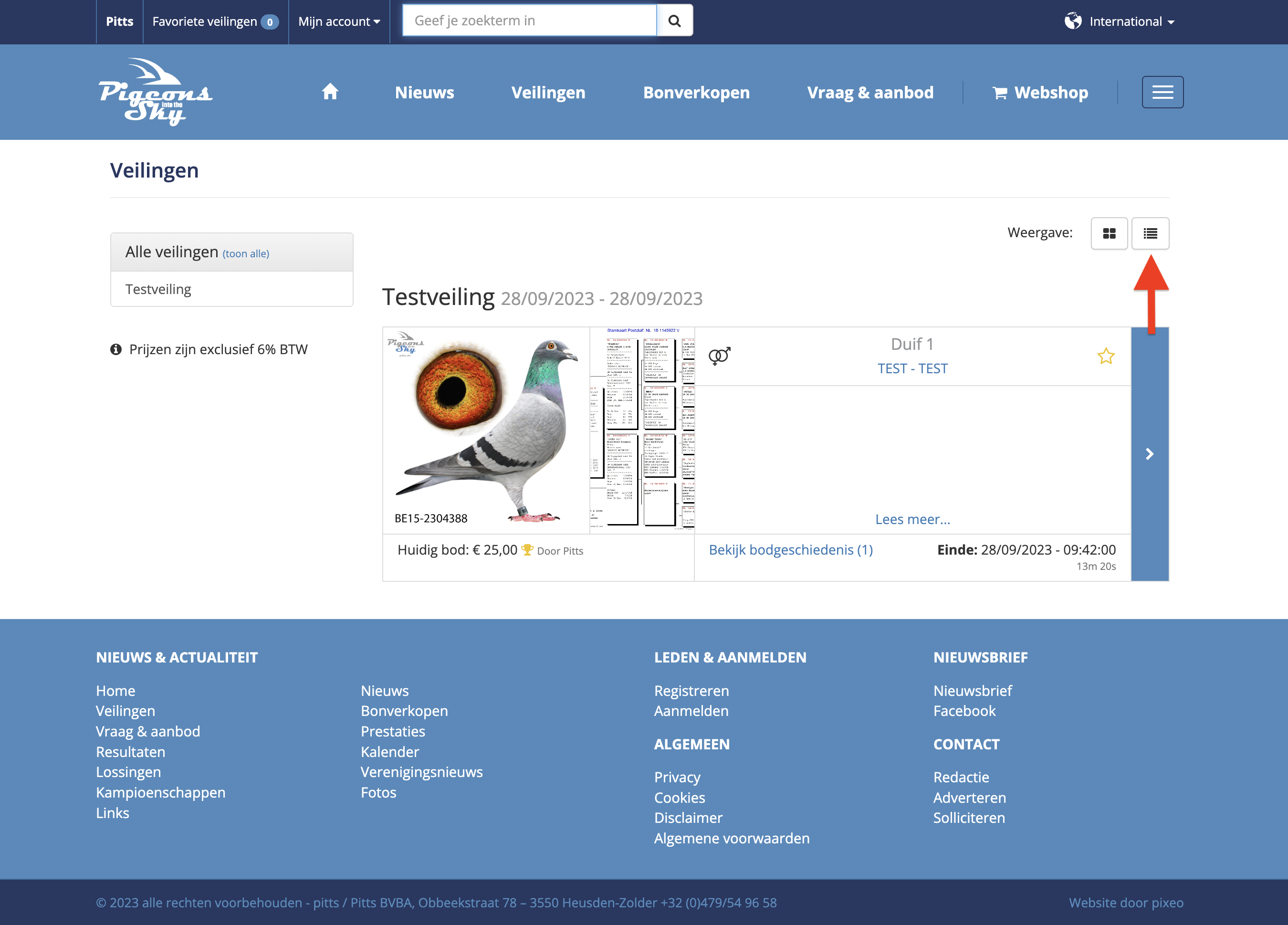Click the Webshop cart link
Viewport: 1288px width, 925px height.
[1040, 93]
